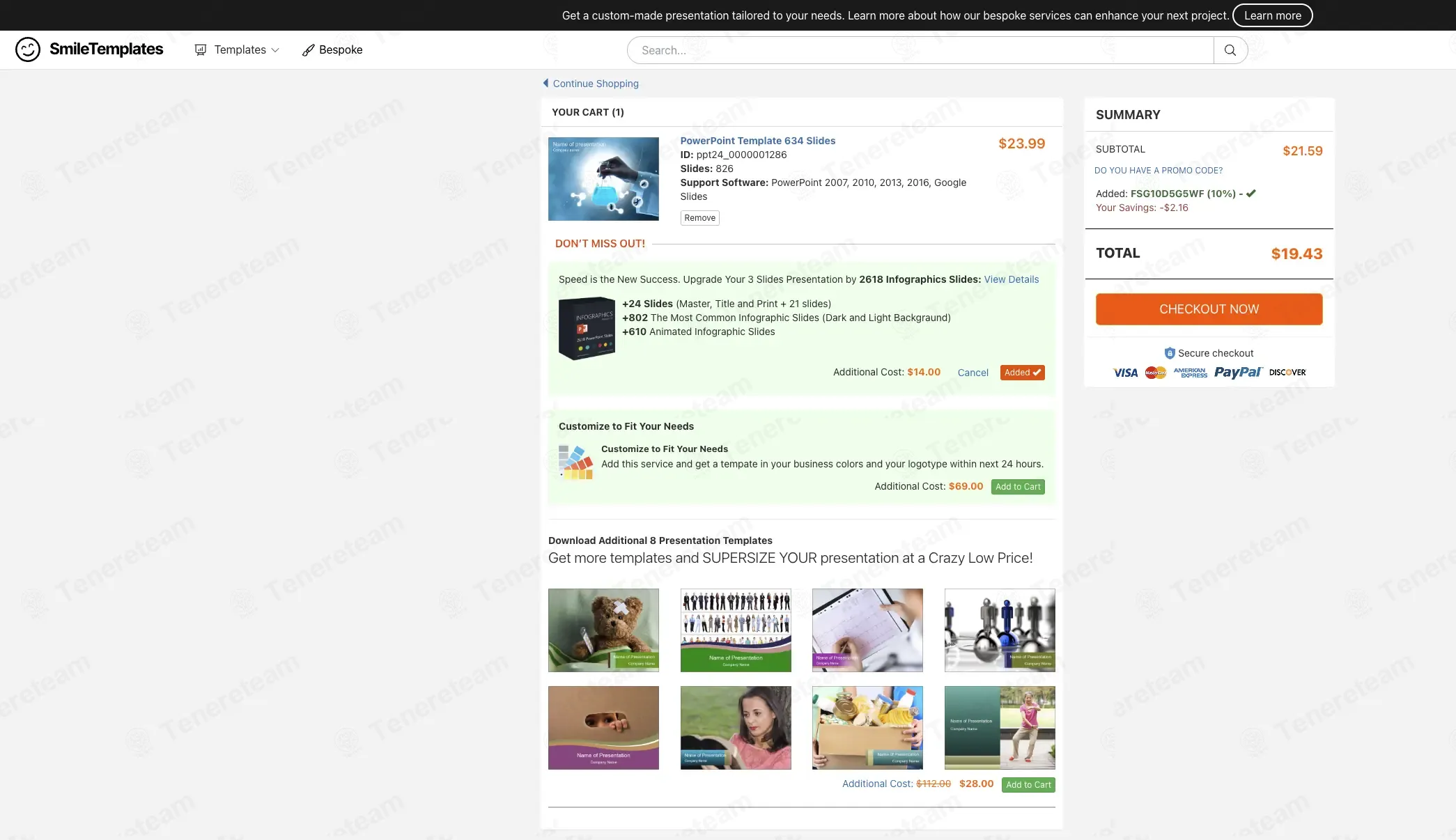Open the peeking eye template thumbnail

(x=603, y=728)
